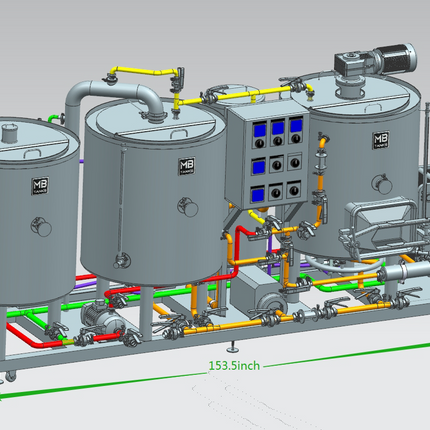Image resolution: width=430 pixels, height=430 pixels.
Task: Select the centrifugal pump beneath control panel
Action: click(x=260, y=292)
